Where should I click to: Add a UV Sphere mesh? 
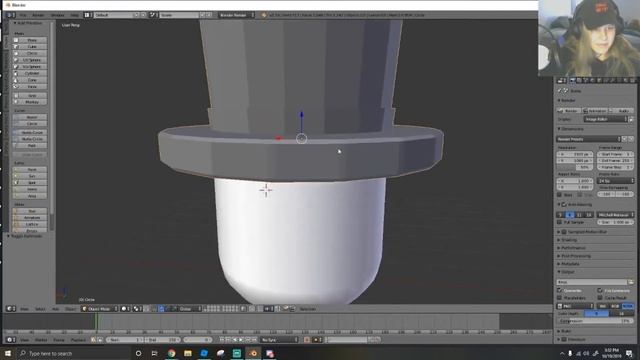pyautogui.click(x=29, y=60)
